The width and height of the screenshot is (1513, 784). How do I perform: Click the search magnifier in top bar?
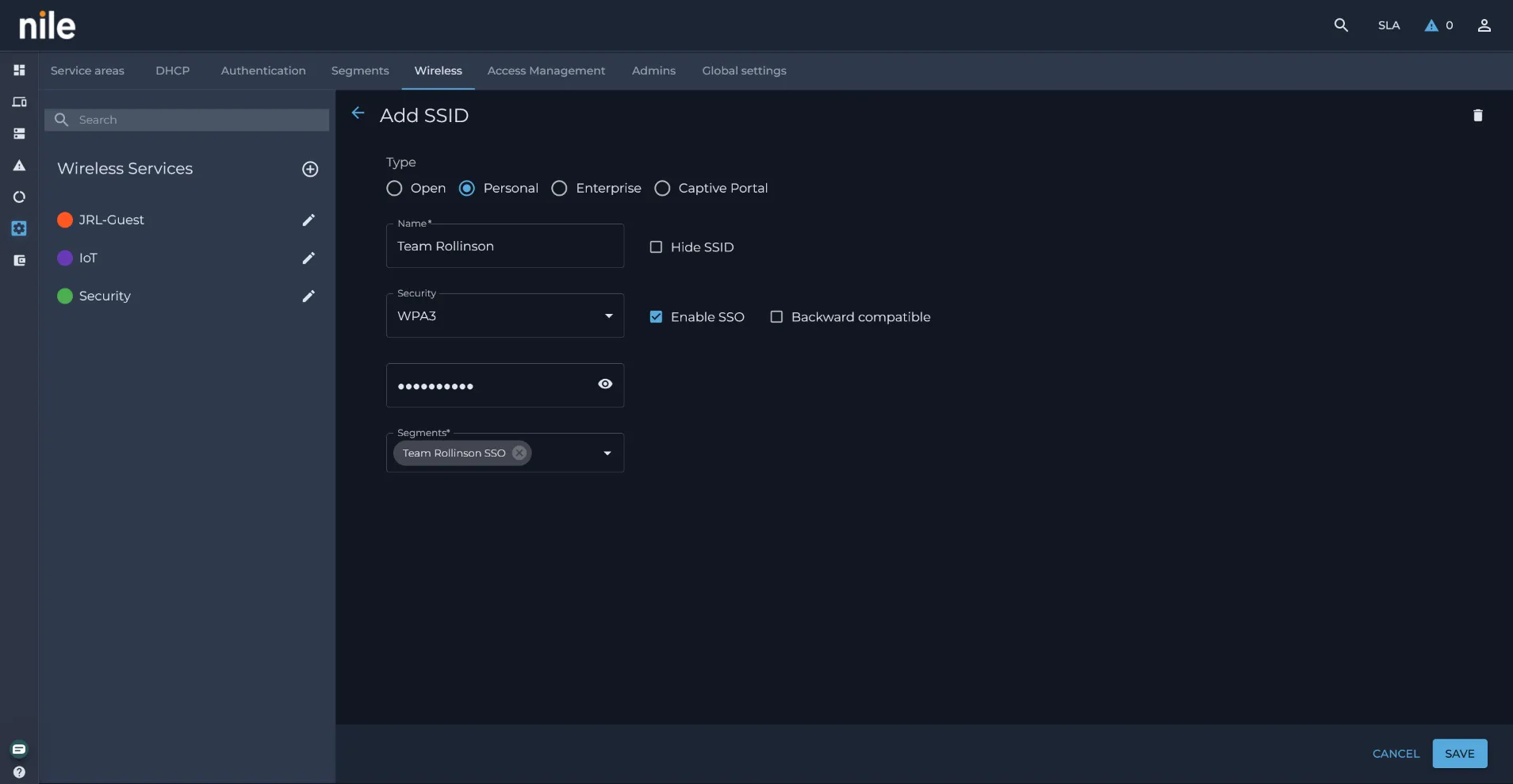pyautogui.click(x=1341, y=25)
